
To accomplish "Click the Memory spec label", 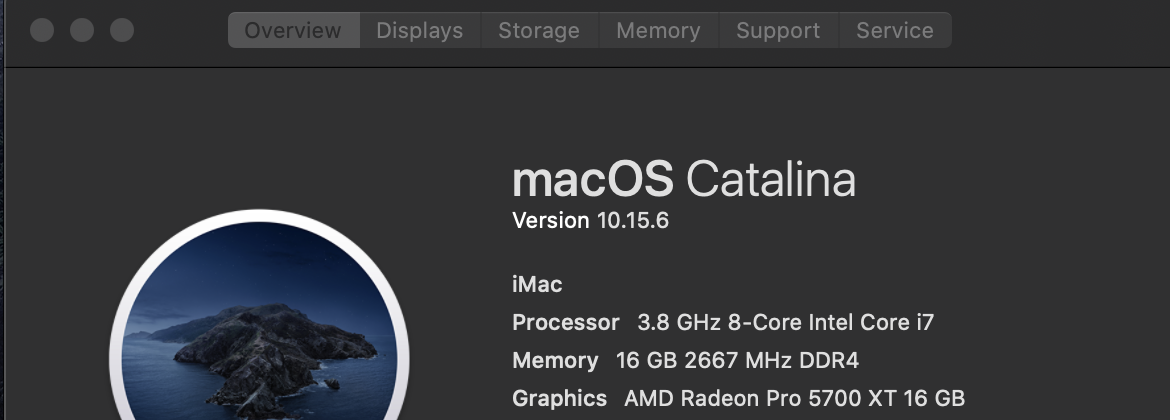I will [x=555, y=361].
